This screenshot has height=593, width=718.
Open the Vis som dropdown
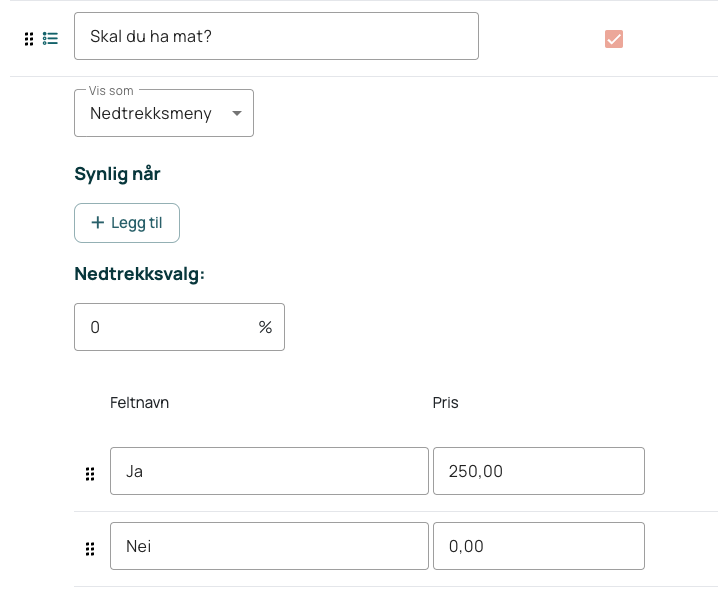point(164,113)
